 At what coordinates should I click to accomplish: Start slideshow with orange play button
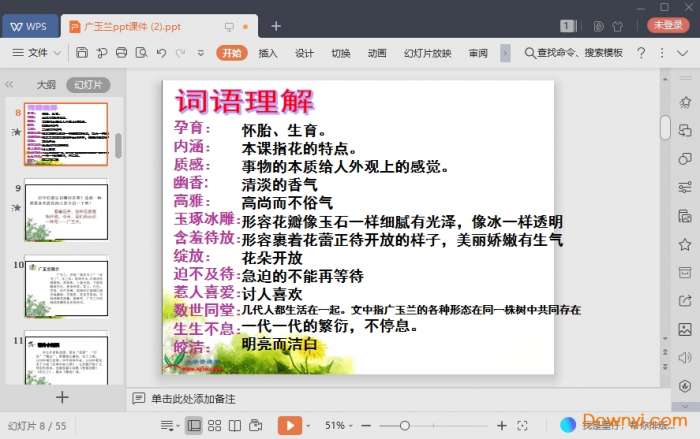(290, 426)
